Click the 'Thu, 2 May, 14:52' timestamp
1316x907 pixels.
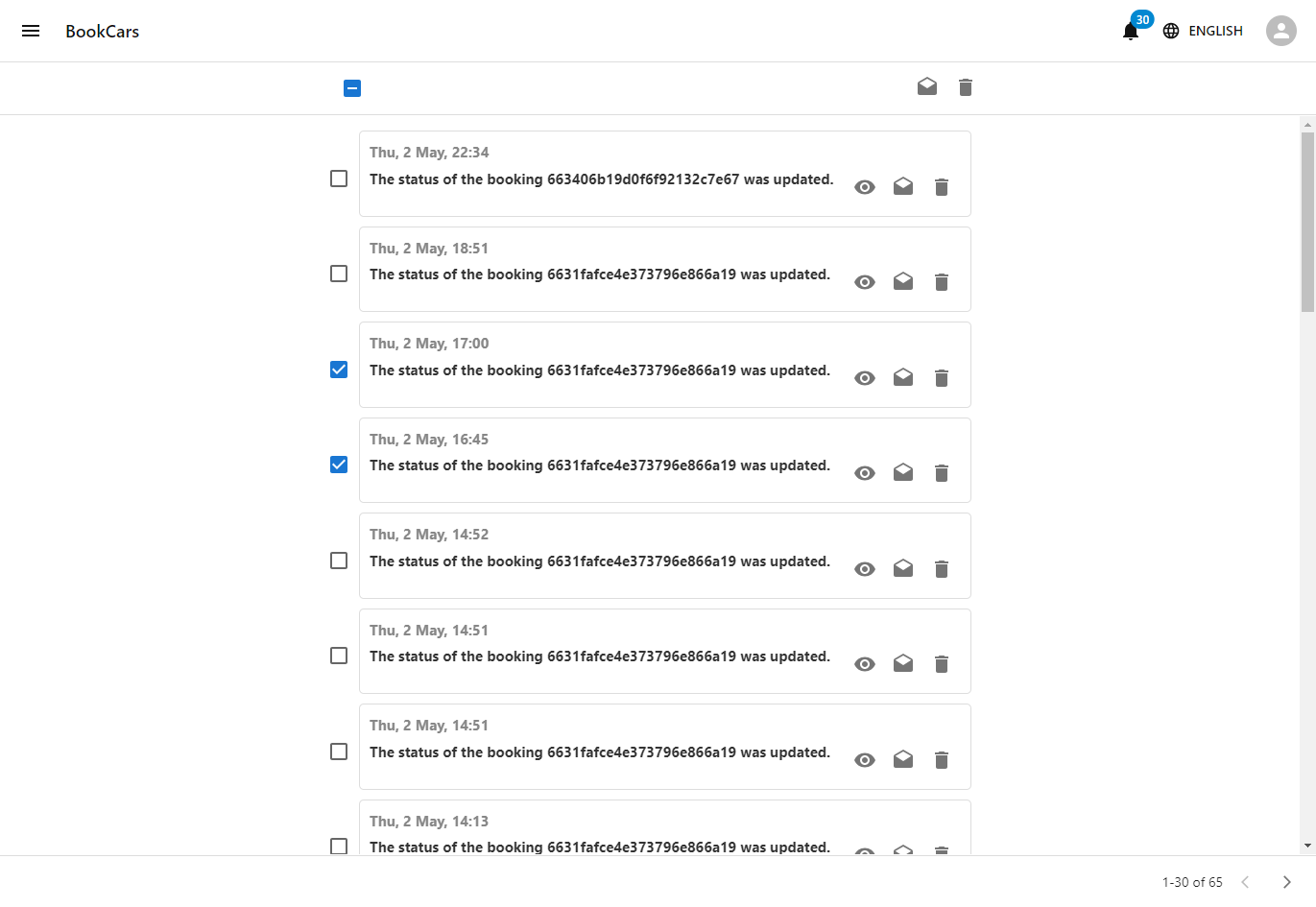[429, 535]
